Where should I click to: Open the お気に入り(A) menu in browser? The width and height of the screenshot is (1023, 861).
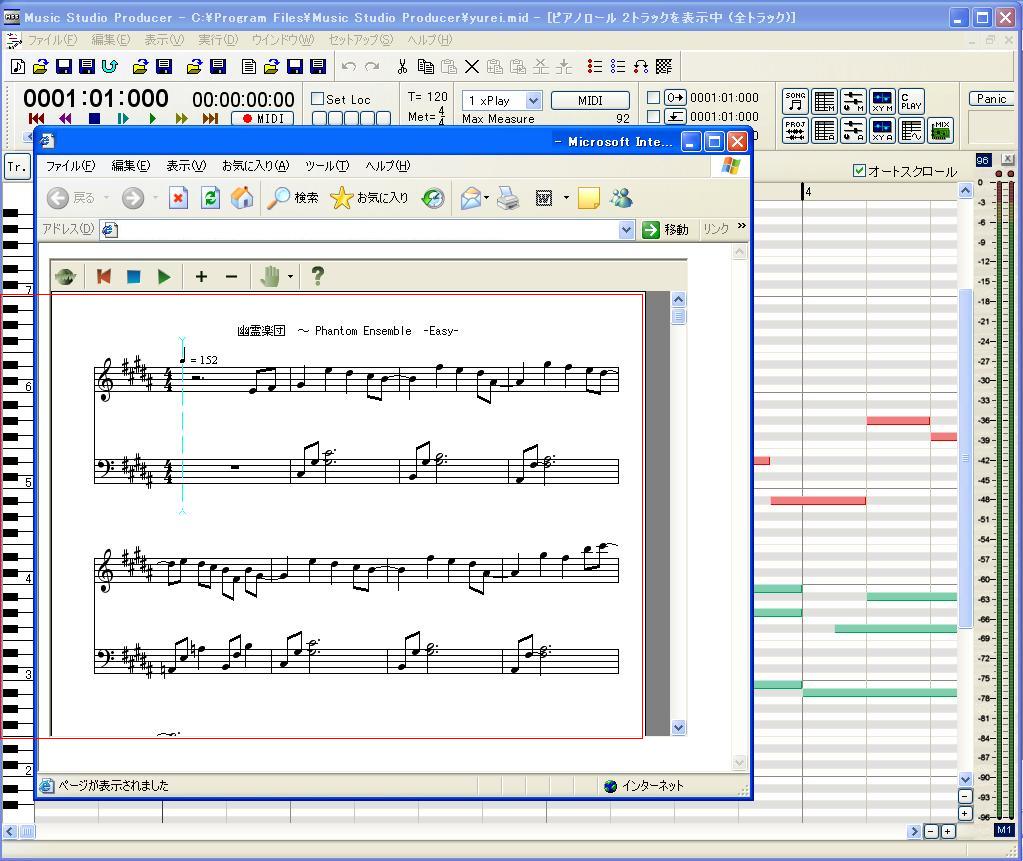pyautogui.click(x=254, y=166)
